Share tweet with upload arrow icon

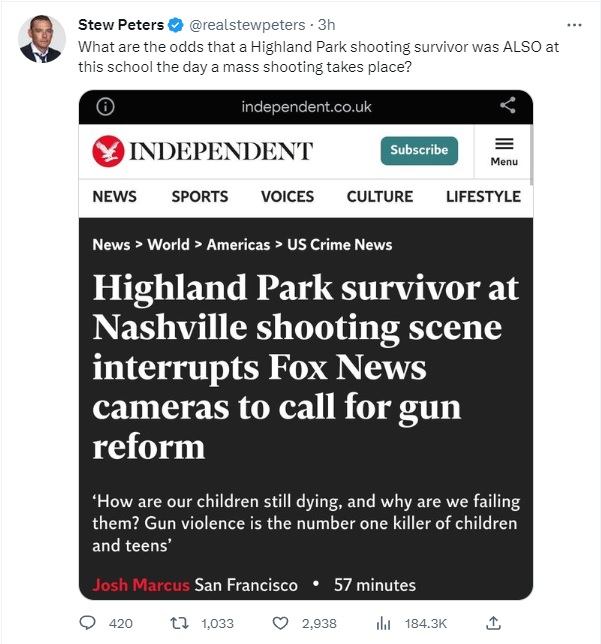coord(493,623)
